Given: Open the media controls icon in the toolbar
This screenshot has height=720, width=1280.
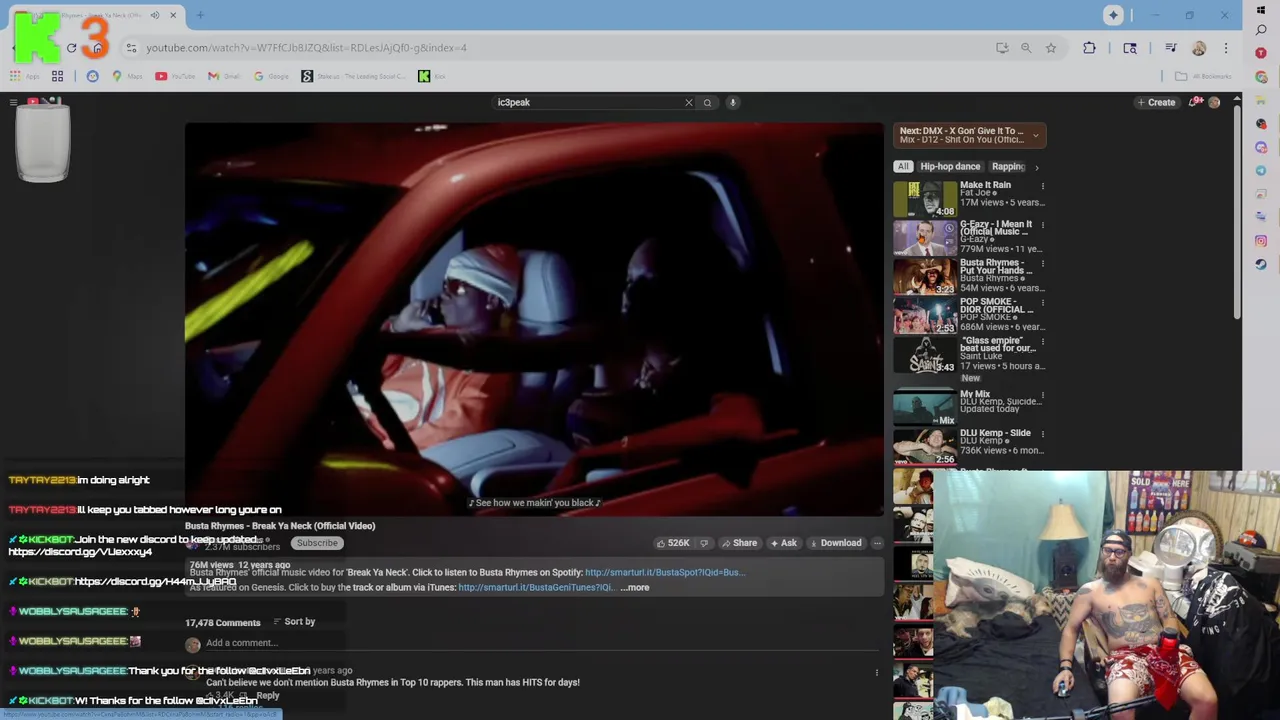Looking at the screenshot, I should (x=1171, y=48).
